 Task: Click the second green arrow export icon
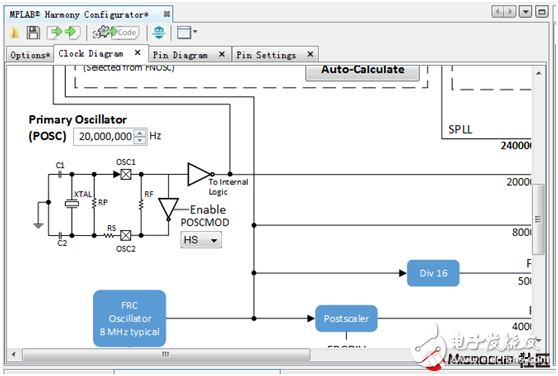(72, 33)
